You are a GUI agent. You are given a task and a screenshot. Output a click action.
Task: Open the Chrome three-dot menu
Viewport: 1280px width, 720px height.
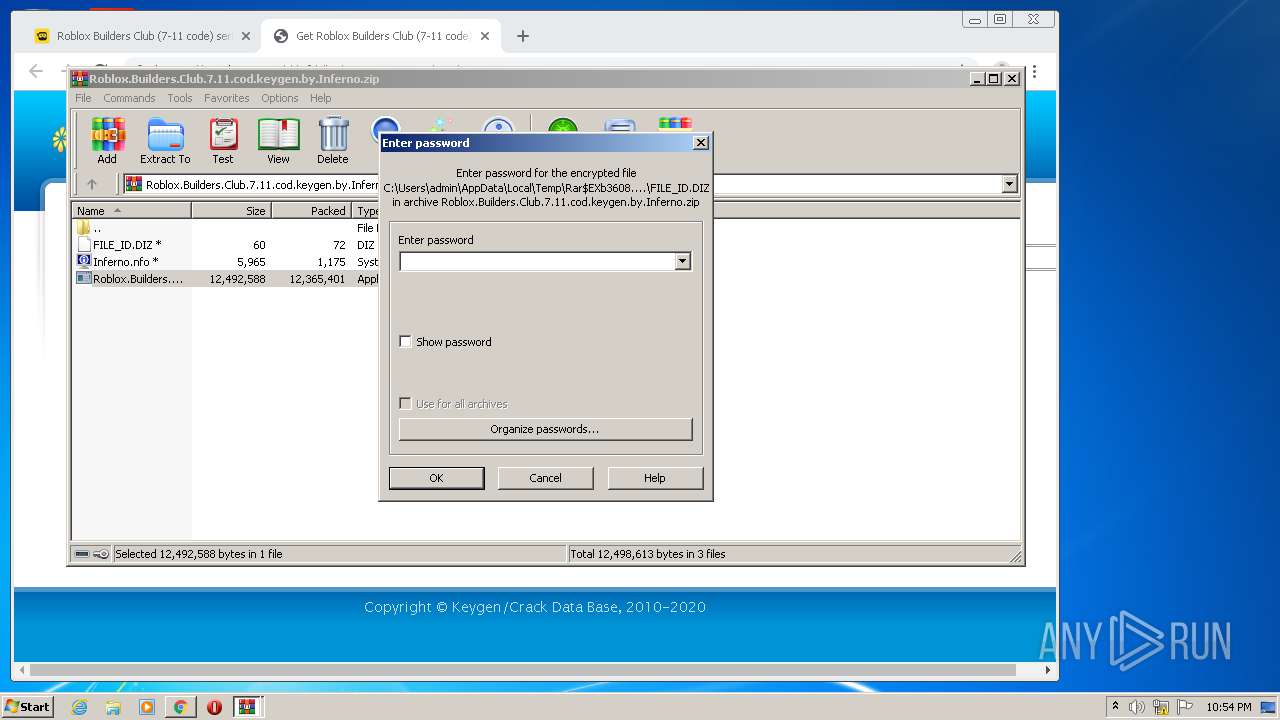[1034, 72]
